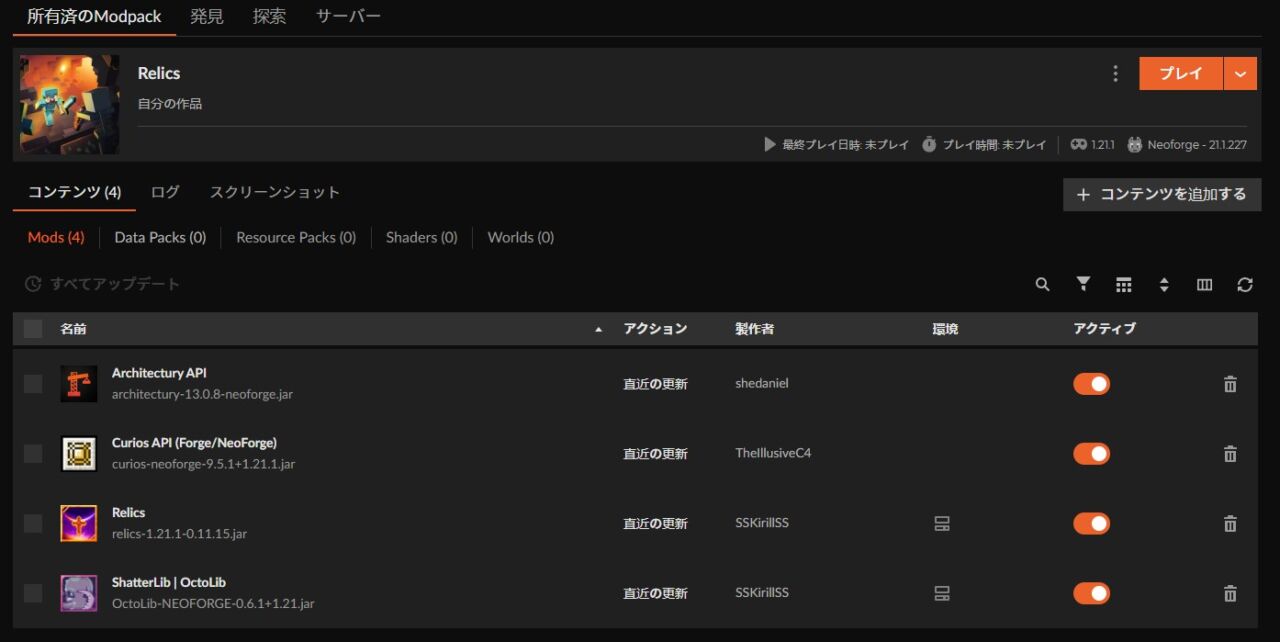1280x642 pixels.
Task: Open the Play button dropdown arrow
Action: coord(1240,73)
